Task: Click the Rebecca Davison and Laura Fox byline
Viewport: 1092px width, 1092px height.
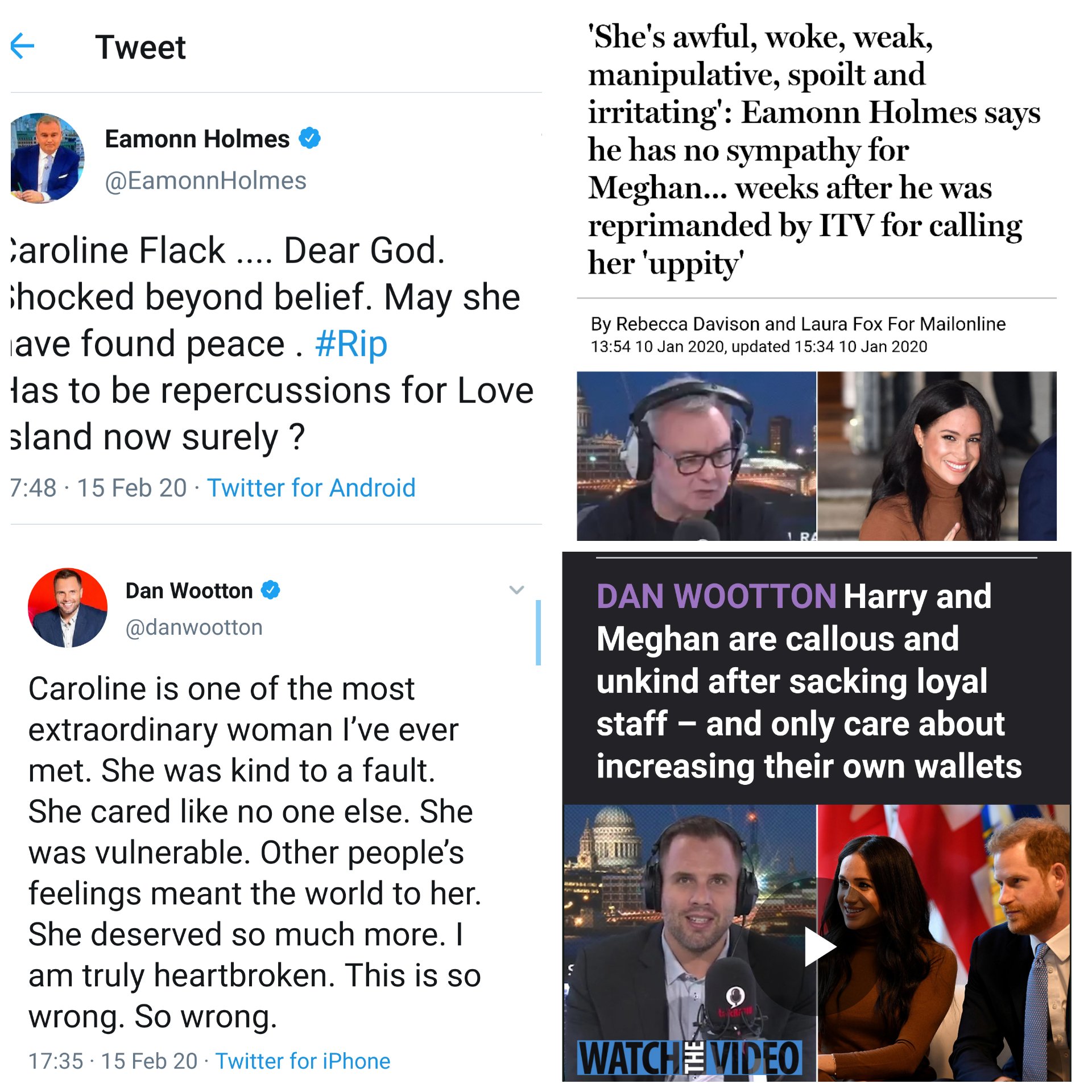Action: click(798, 324)
